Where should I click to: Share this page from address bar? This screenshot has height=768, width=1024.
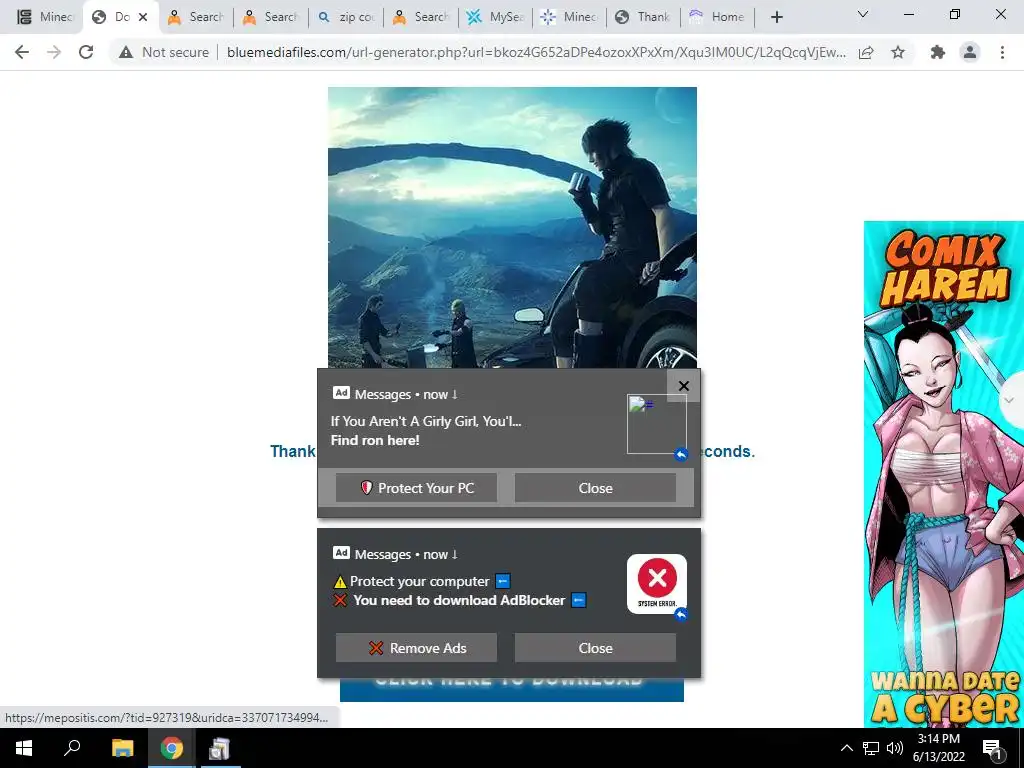point(866,52)
